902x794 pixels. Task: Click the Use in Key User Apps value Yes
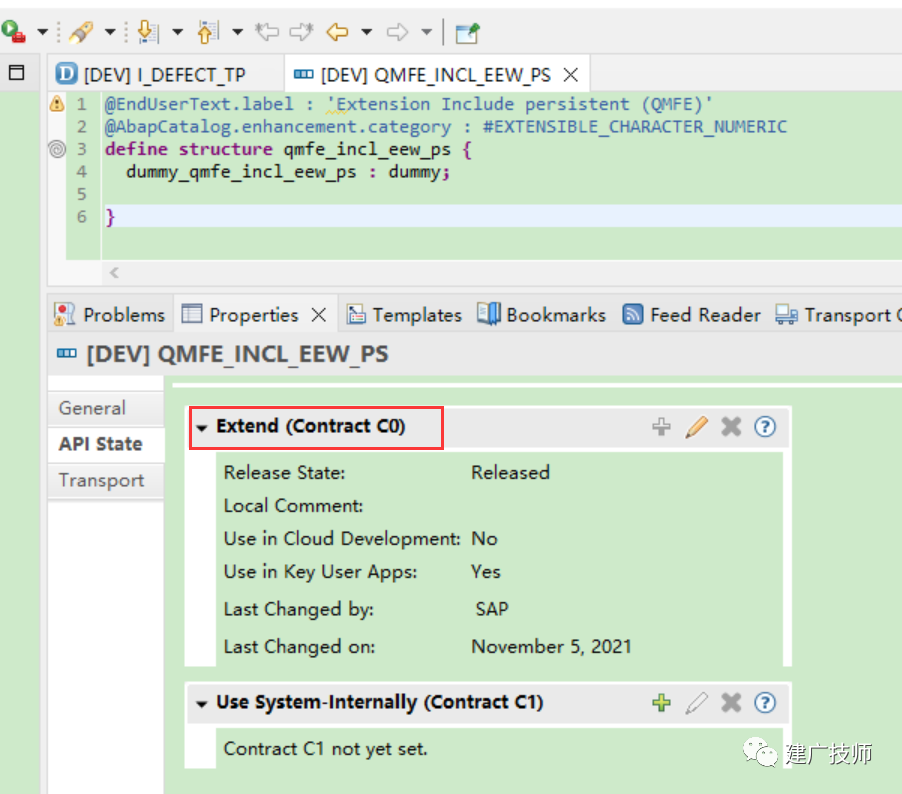tap(486, 572)
